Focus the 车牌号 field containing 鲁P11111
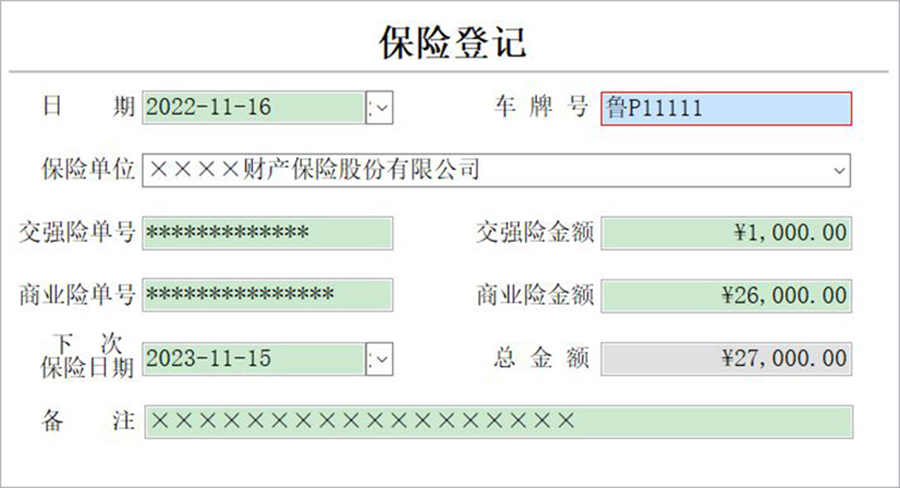This screenshot has width=900, height=488. click(x=726, y=109)
